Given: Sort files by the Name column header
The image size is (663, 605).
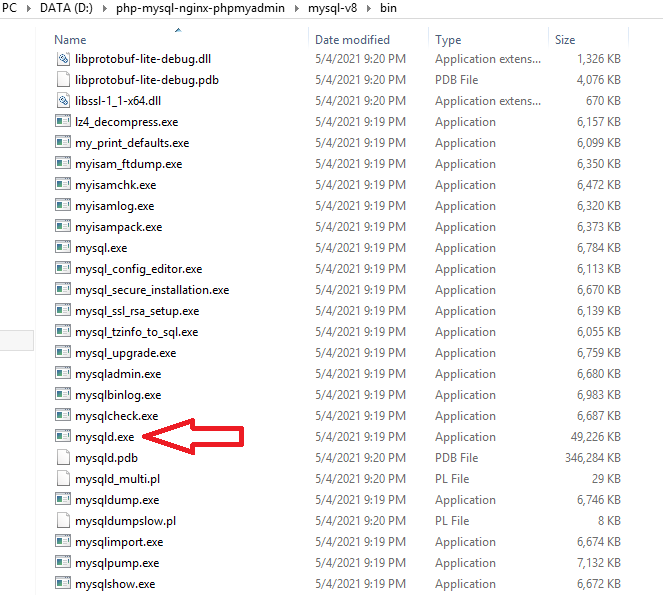Looking at the screenshot, I should [70, 40].
